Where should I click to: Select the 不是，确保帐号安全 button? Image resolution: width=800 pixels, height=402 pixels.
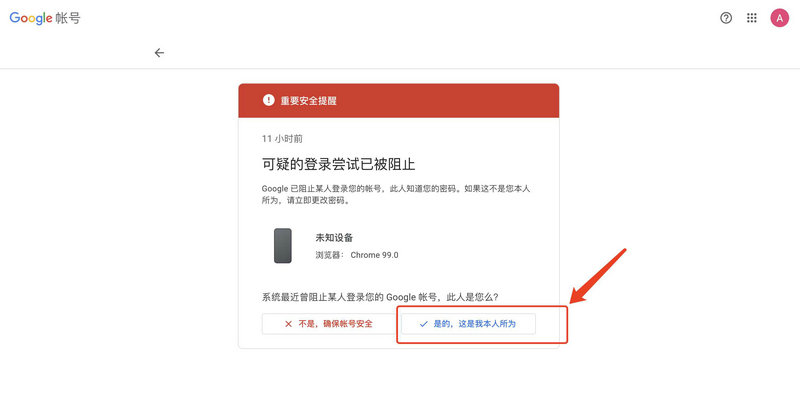click(329, 324)
